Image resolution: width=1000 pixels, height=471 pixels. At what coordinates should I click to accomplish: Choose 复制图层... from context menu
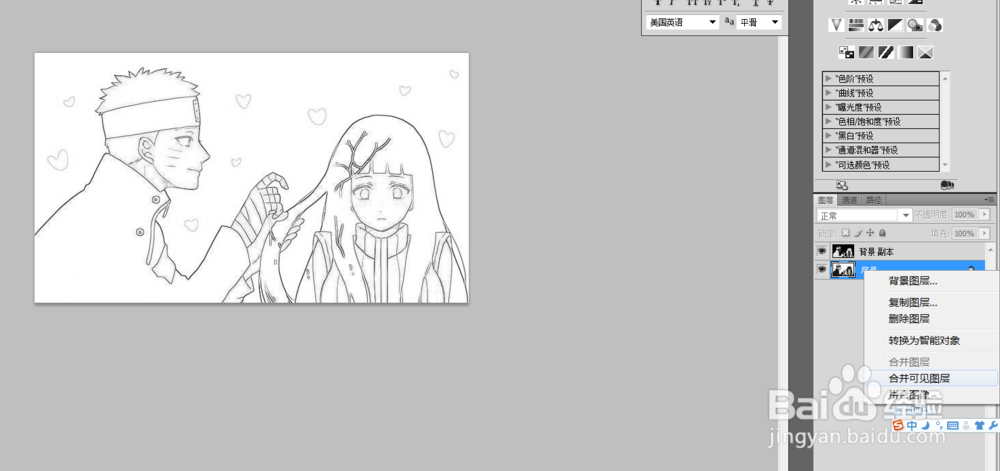coord(913,303)
